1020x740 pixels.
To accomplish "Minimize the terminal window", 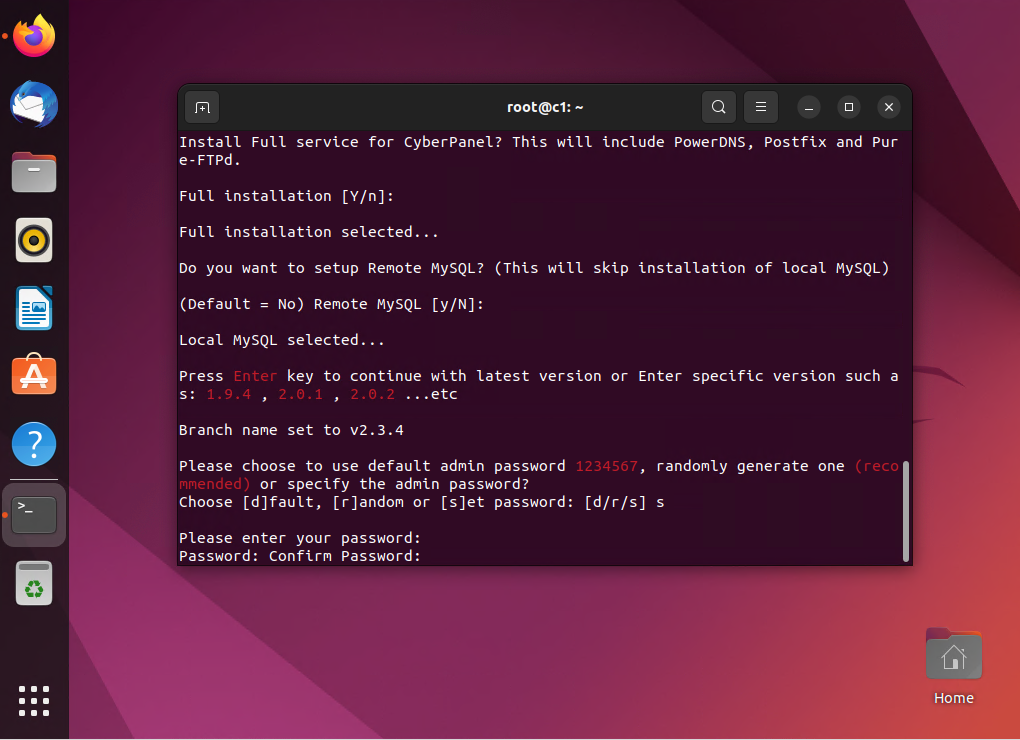I will click(x=809, y=107).
